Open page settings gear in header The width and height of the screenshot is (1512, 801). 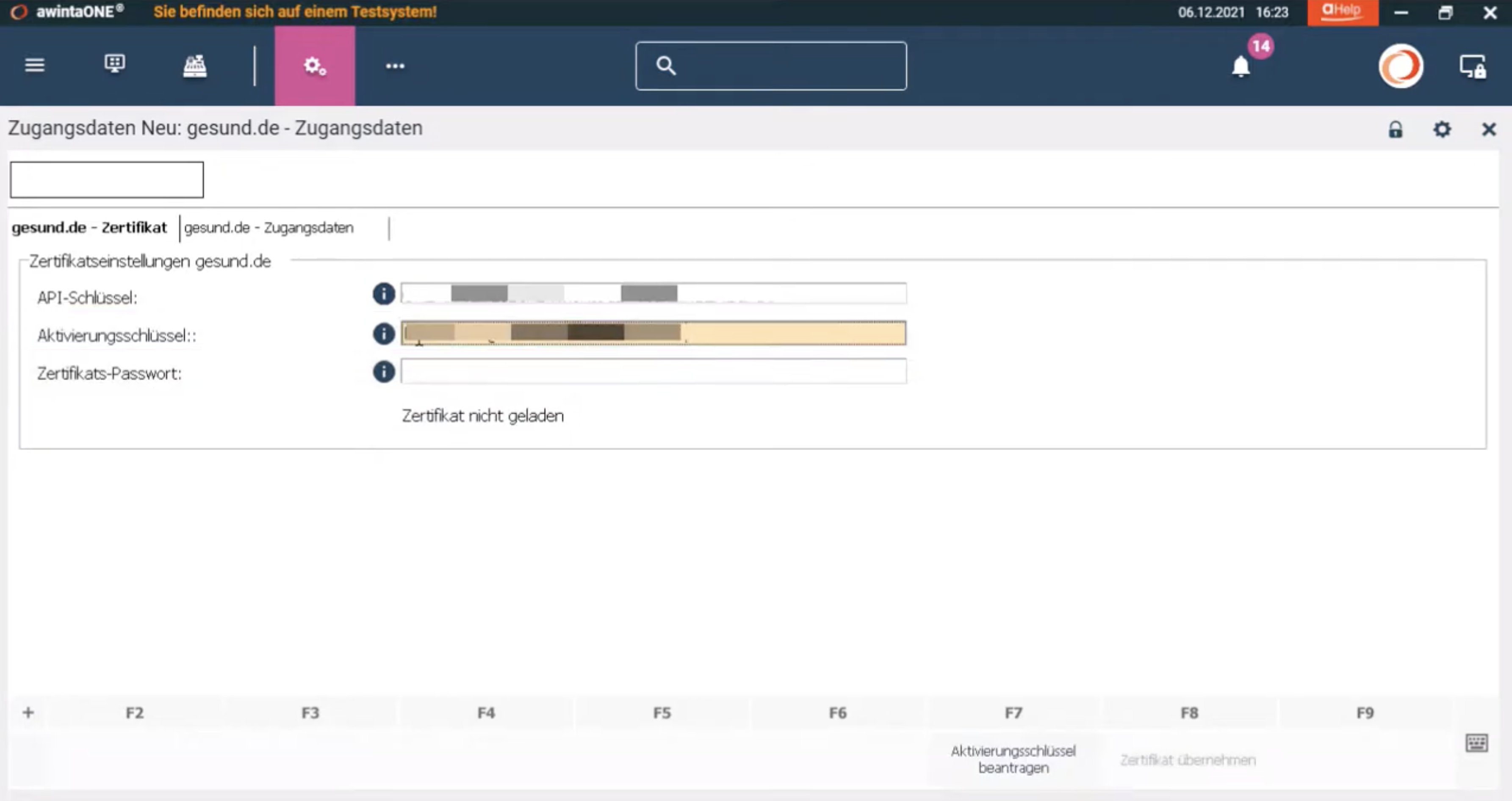tap(1442, 129)
